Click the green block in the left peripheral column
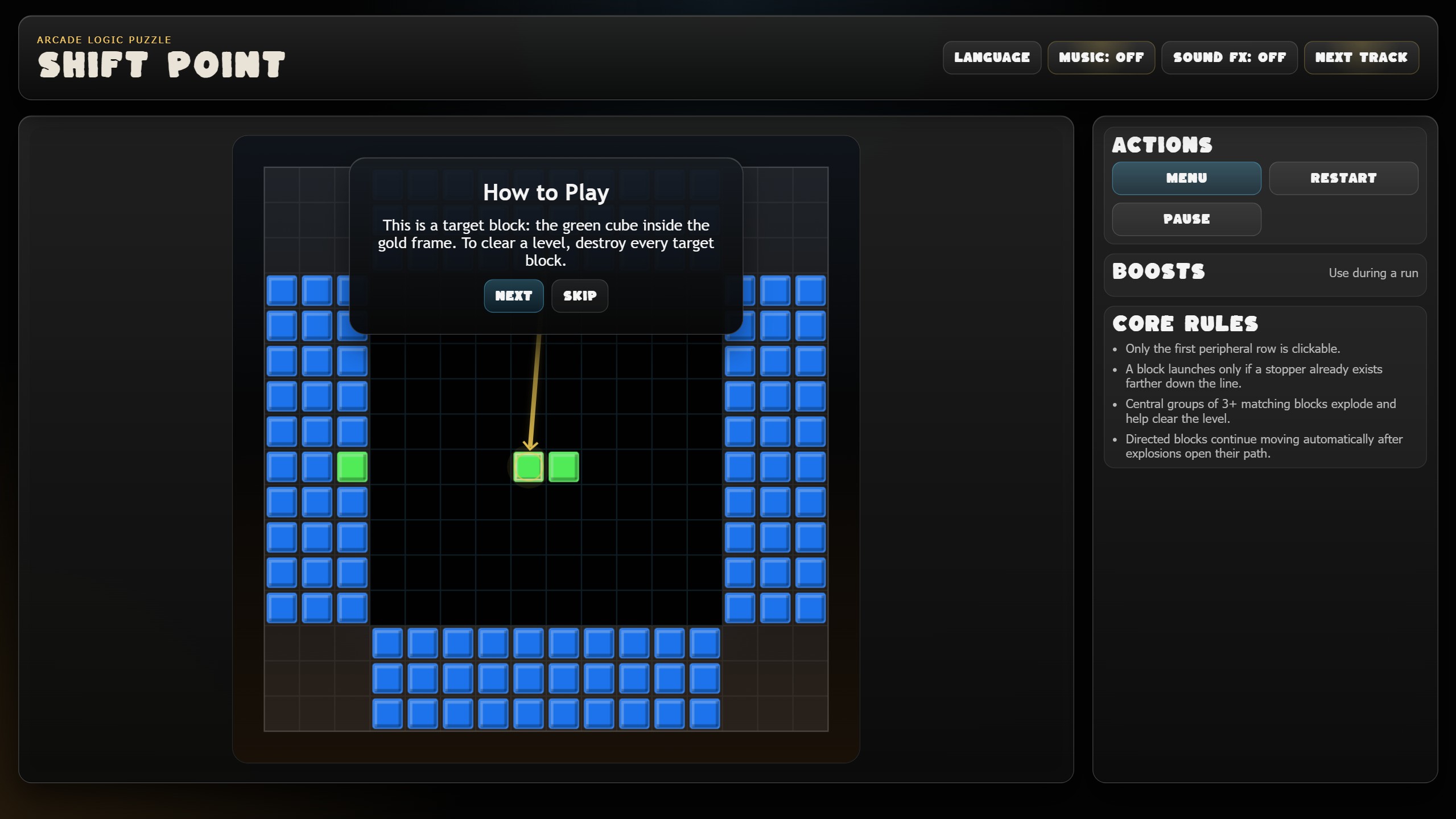The width and height of the screenshot is (1456, 819). tap(352, 467)
